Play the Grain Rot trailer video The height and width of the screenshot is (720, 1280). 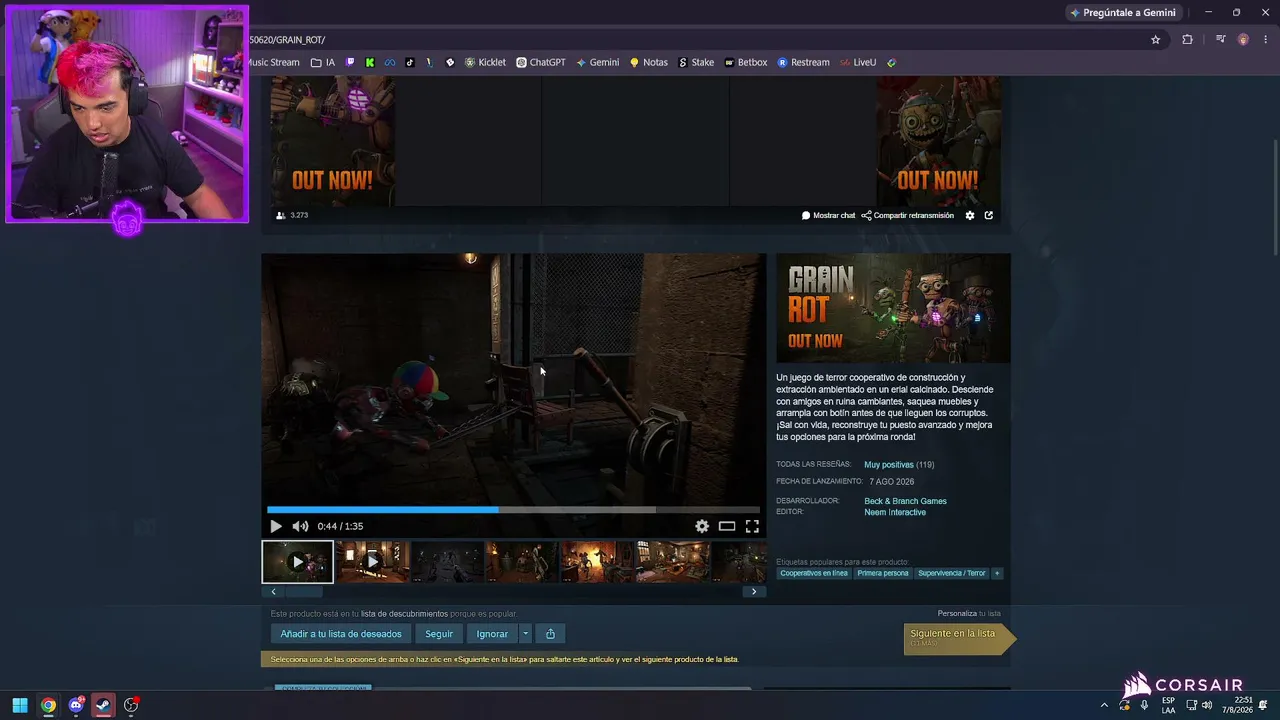276,526
